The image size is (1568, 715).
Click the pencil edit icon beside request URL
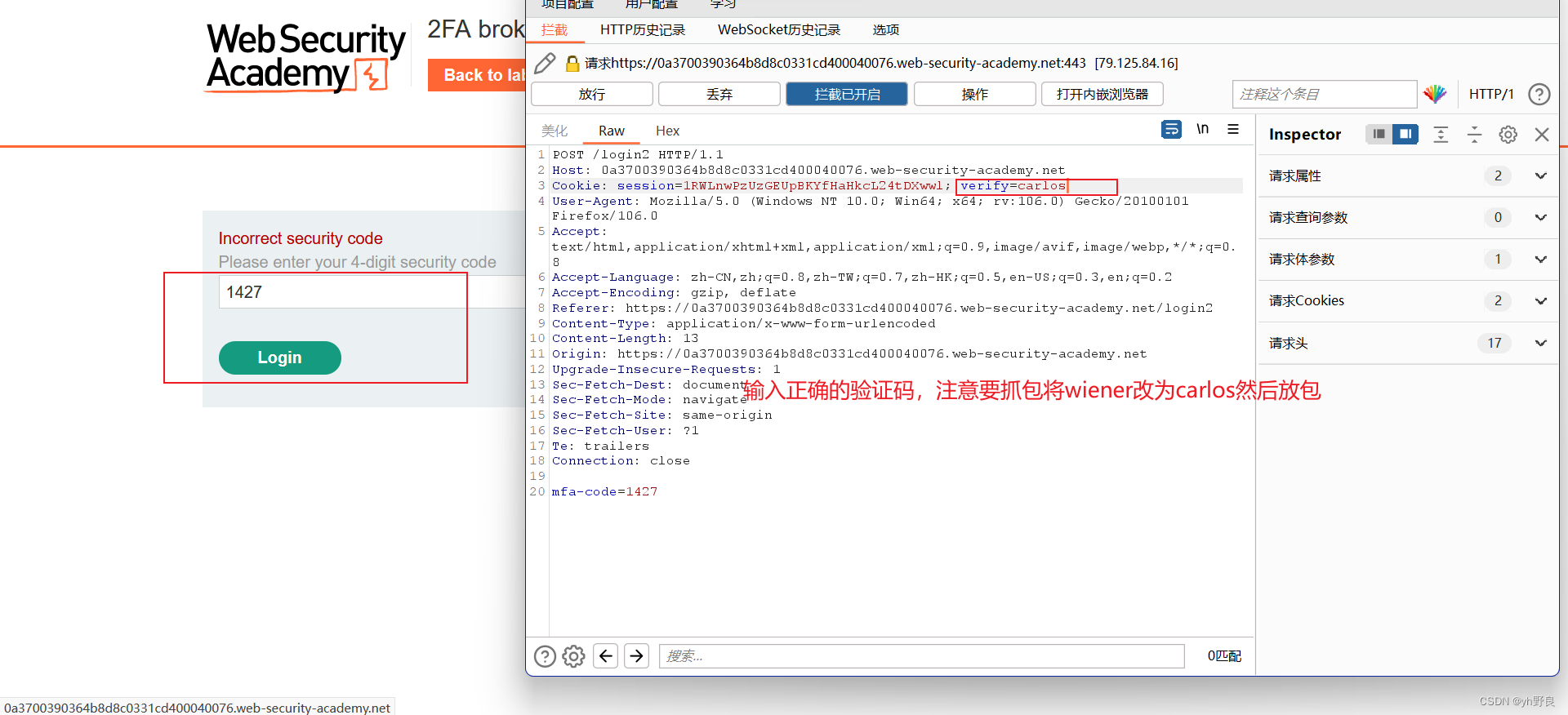point(545,63)
